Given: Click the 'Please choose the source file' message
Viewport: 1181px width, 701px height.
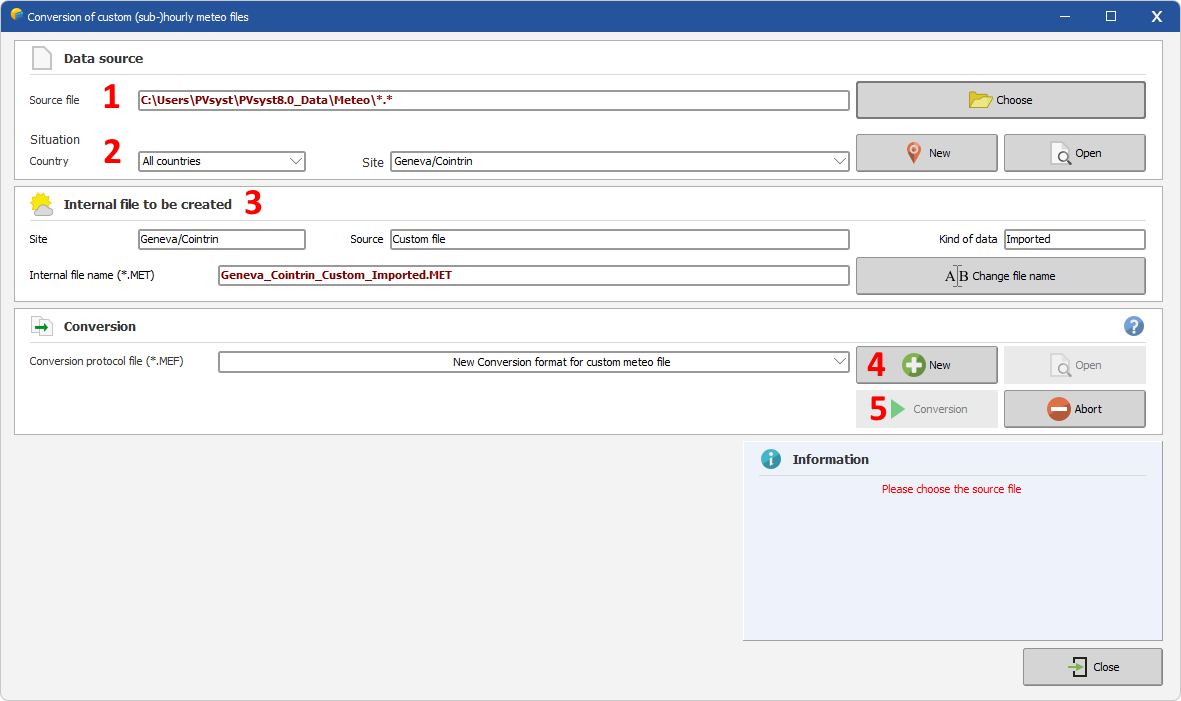Looking at the screenshot, I should (x=951, y=489).
